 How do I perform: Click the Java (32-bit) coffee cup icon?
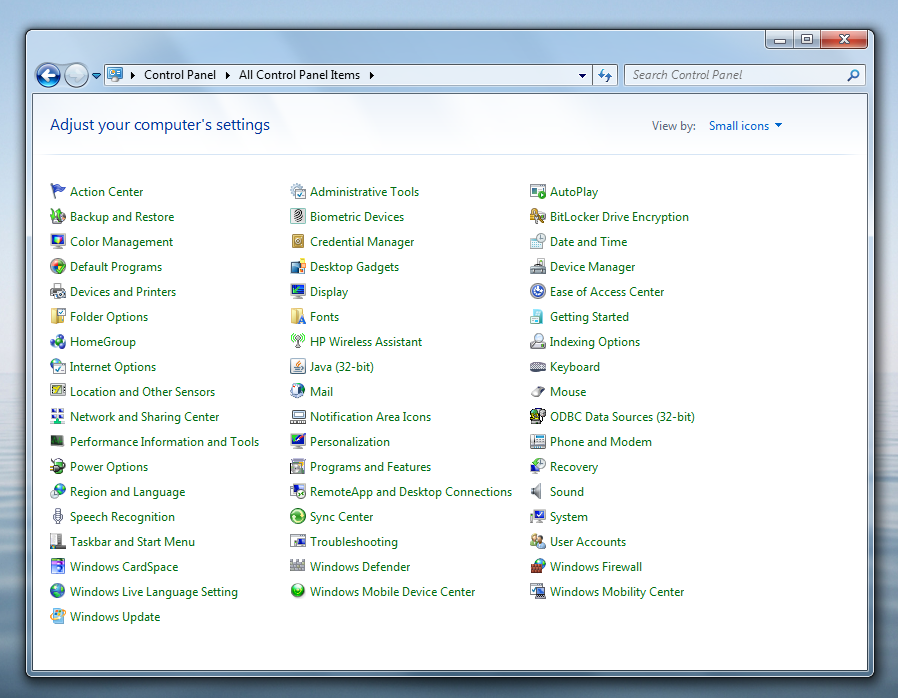(298, 367)
